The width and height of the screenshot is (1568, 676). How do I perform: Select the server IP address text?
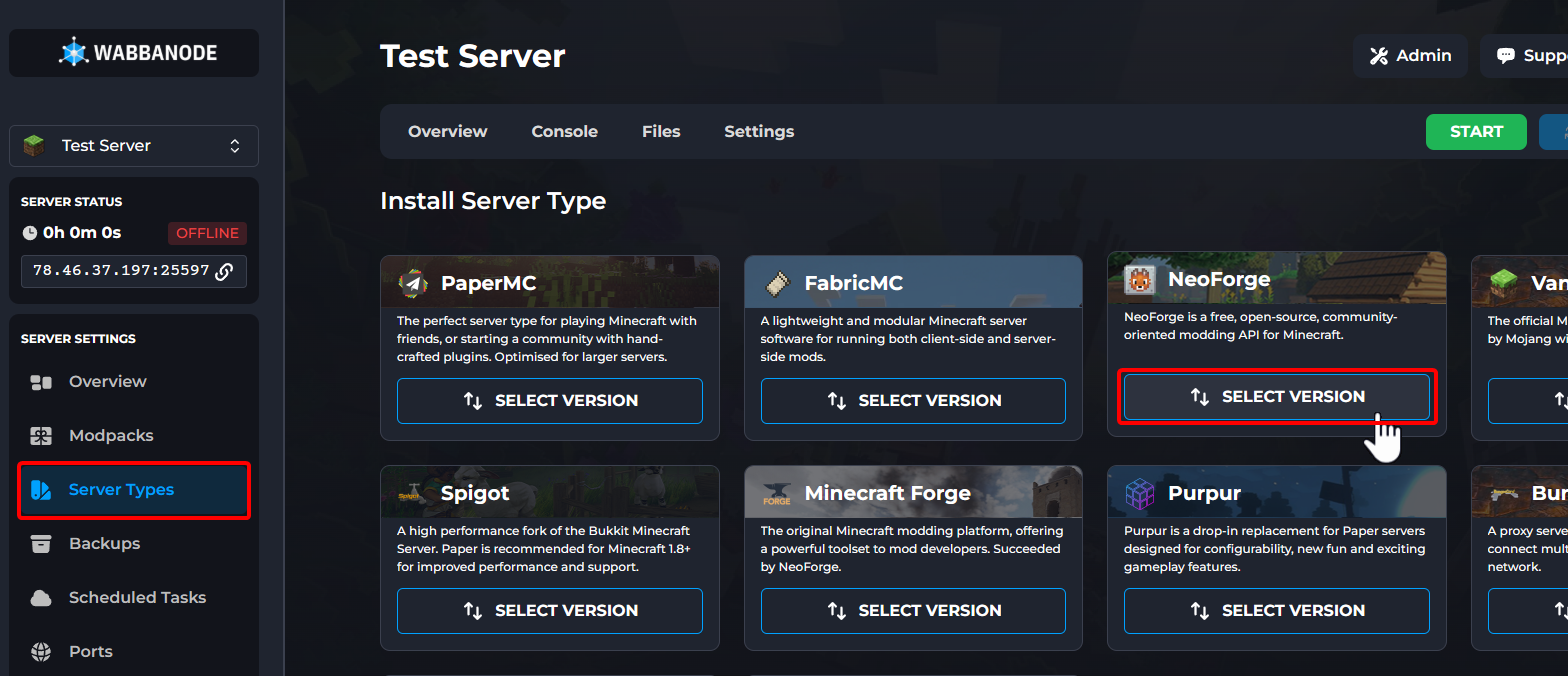pyautogui.click(x=121, y=271)
